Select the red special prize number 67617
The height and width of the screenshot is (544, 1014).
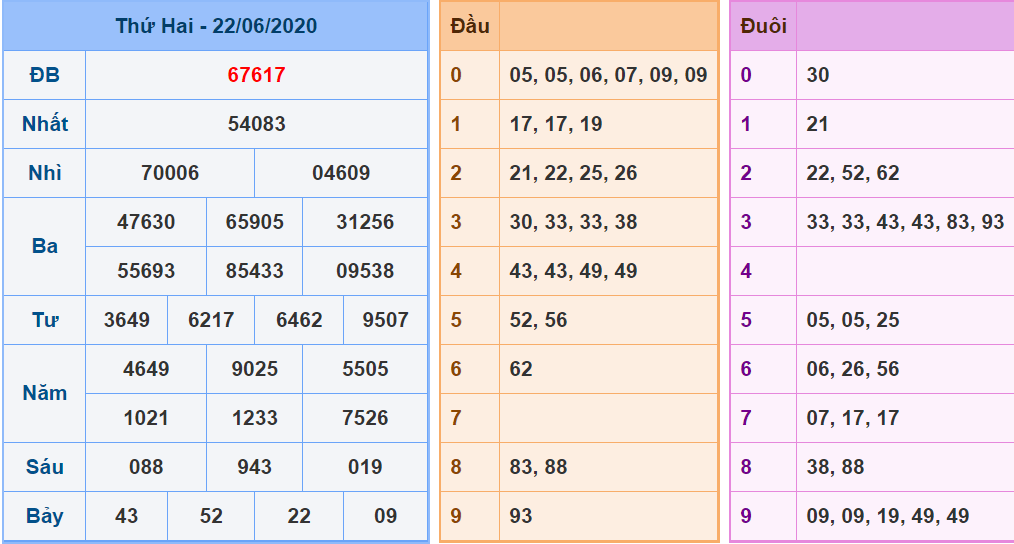tap(256, 75)
